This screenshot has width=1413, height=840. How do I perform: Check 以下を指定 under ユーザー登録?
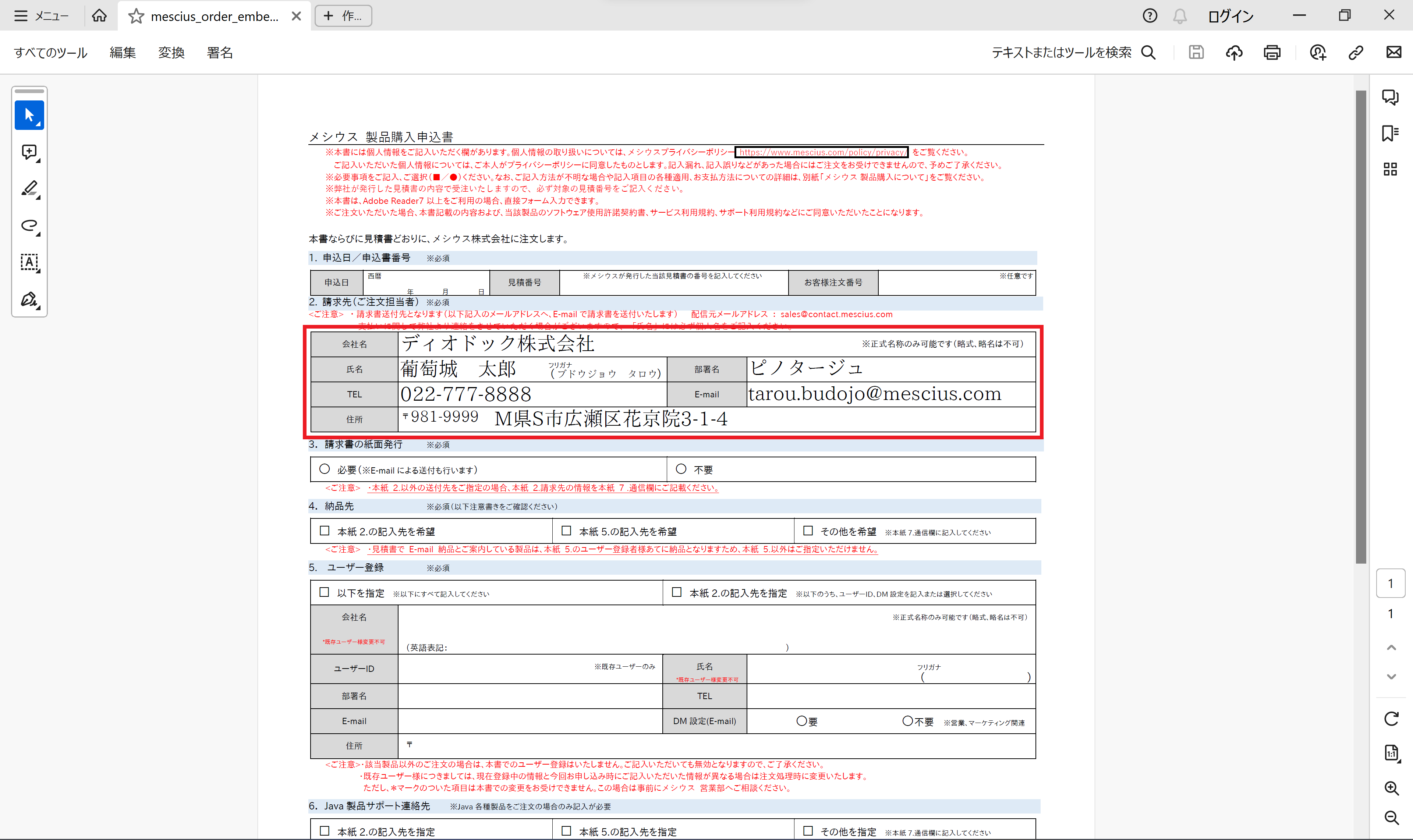[325, 593]
